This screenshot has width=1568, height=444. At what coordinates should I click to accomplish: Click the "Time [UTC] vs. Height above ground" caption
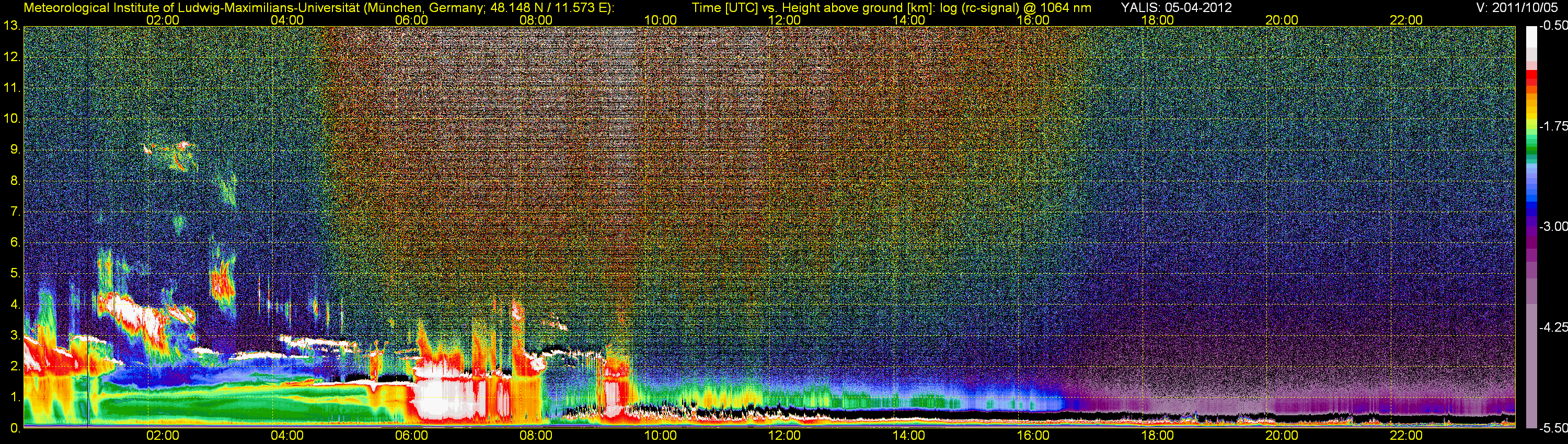[x=891, y=8]
